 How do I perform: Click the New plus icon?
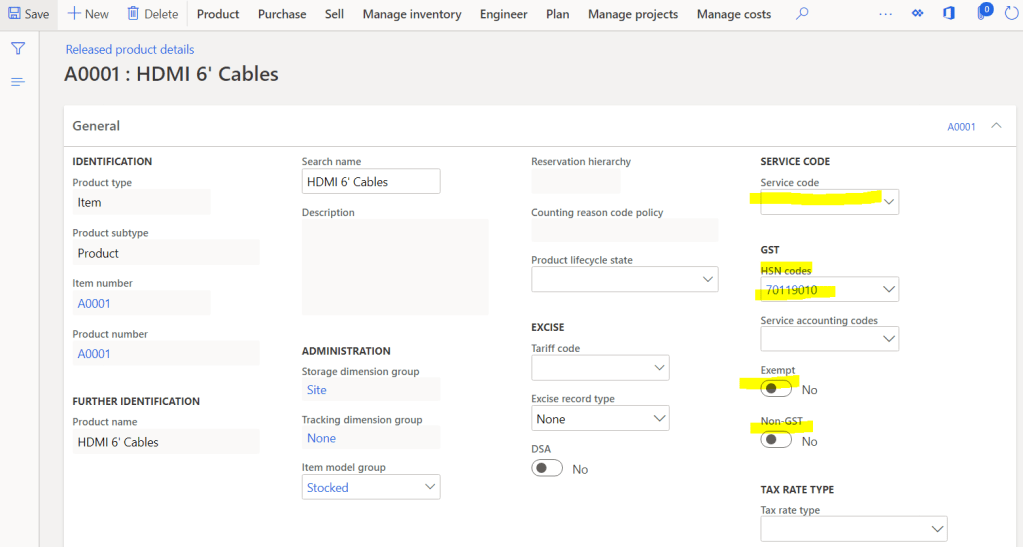click(x=74, y=14)
